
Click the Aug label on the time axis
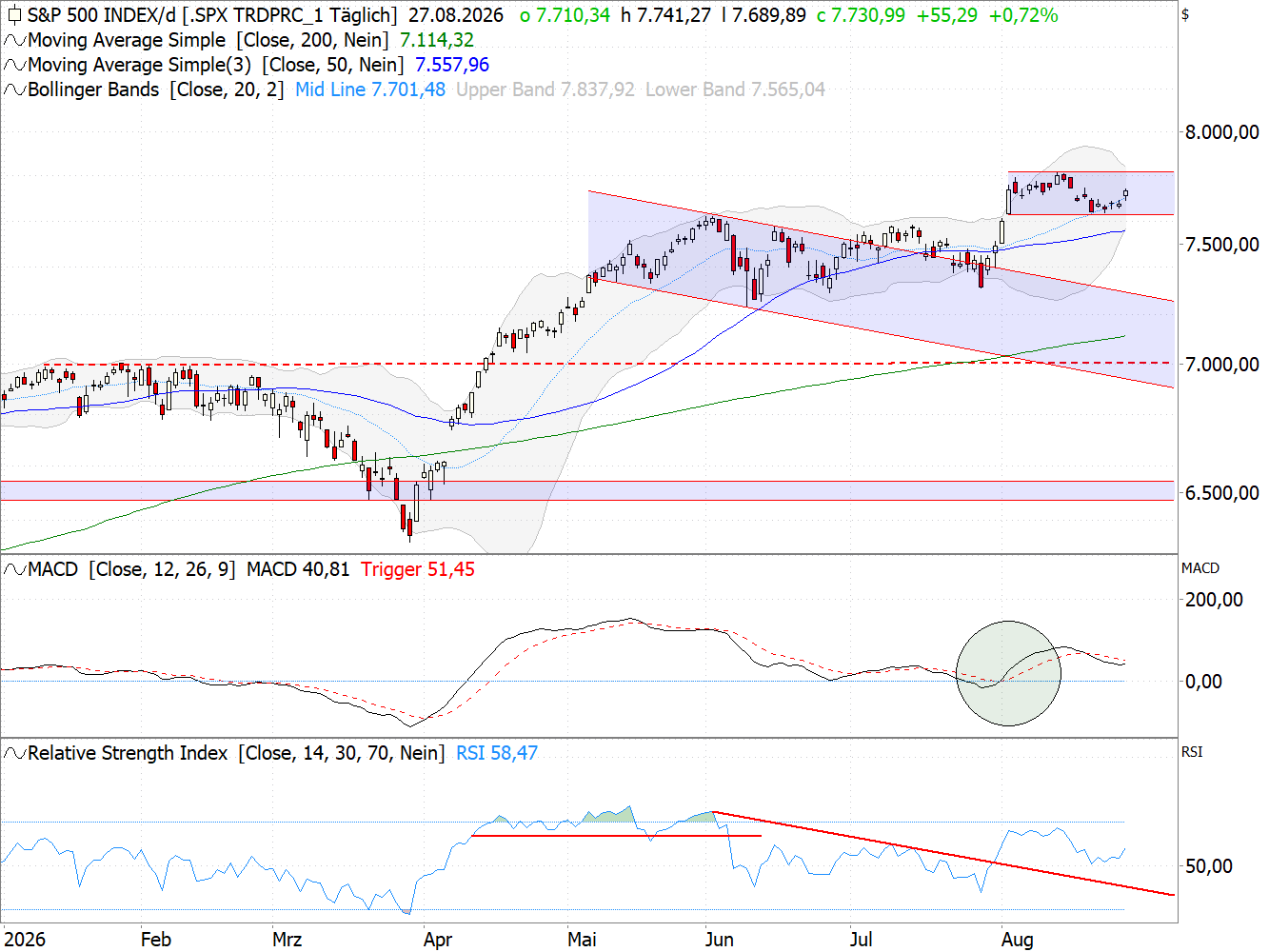tap(1018, 940)
